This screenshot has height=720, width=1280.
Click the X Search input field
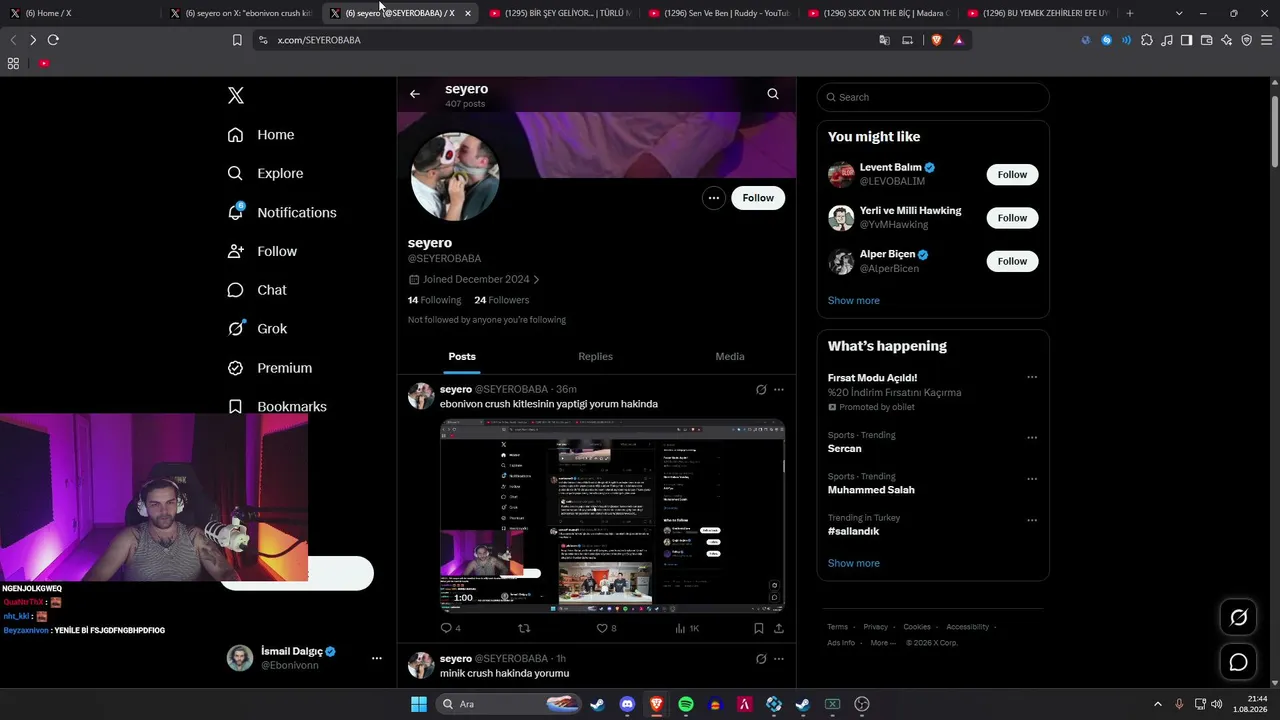pyautogui.click(x=933, y=97)
